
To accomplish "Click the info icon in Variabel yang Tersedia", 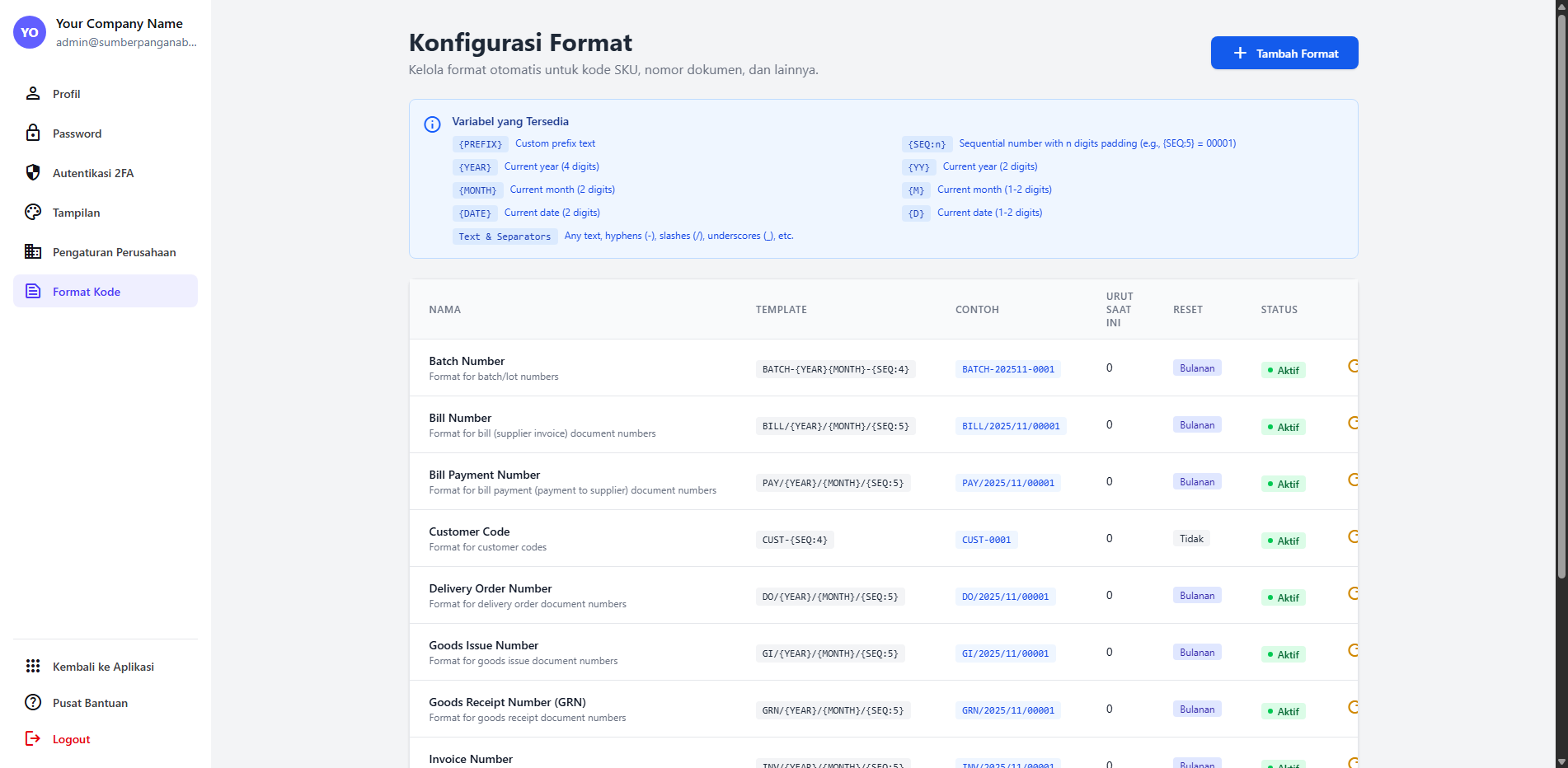I will 432,124.
